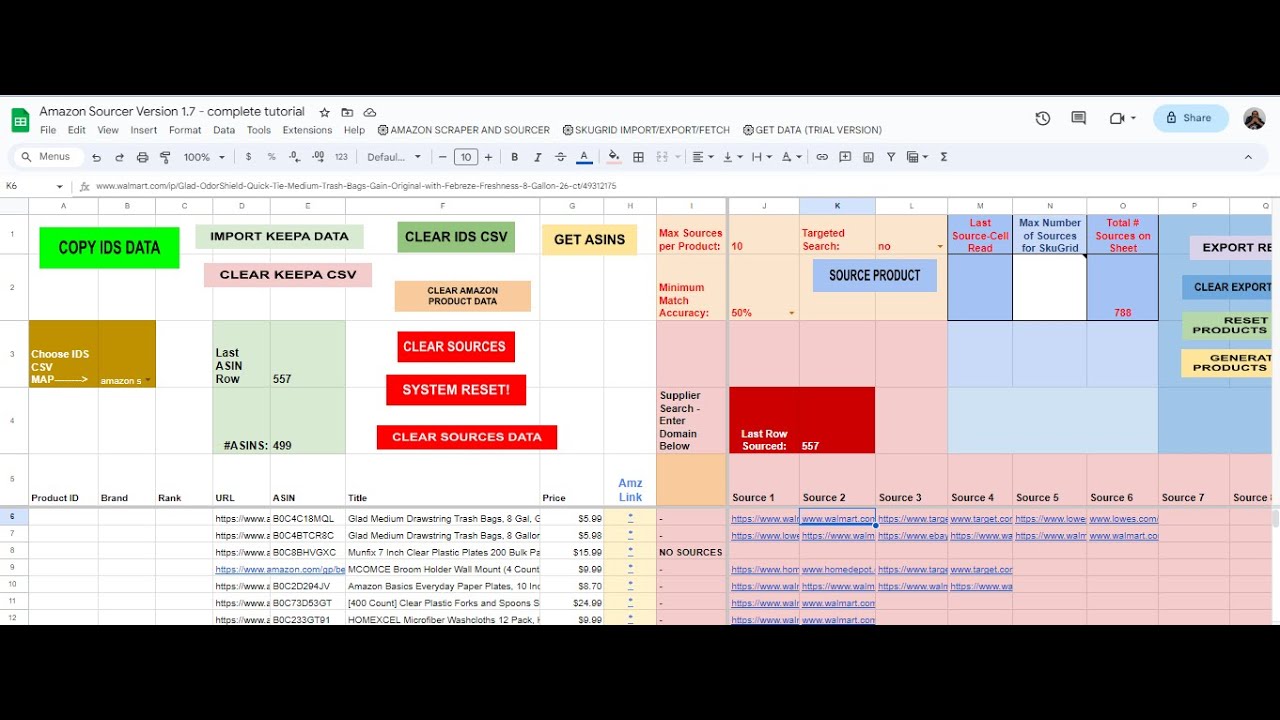Open the fill color tool
1280x720 pixels.
614,157
